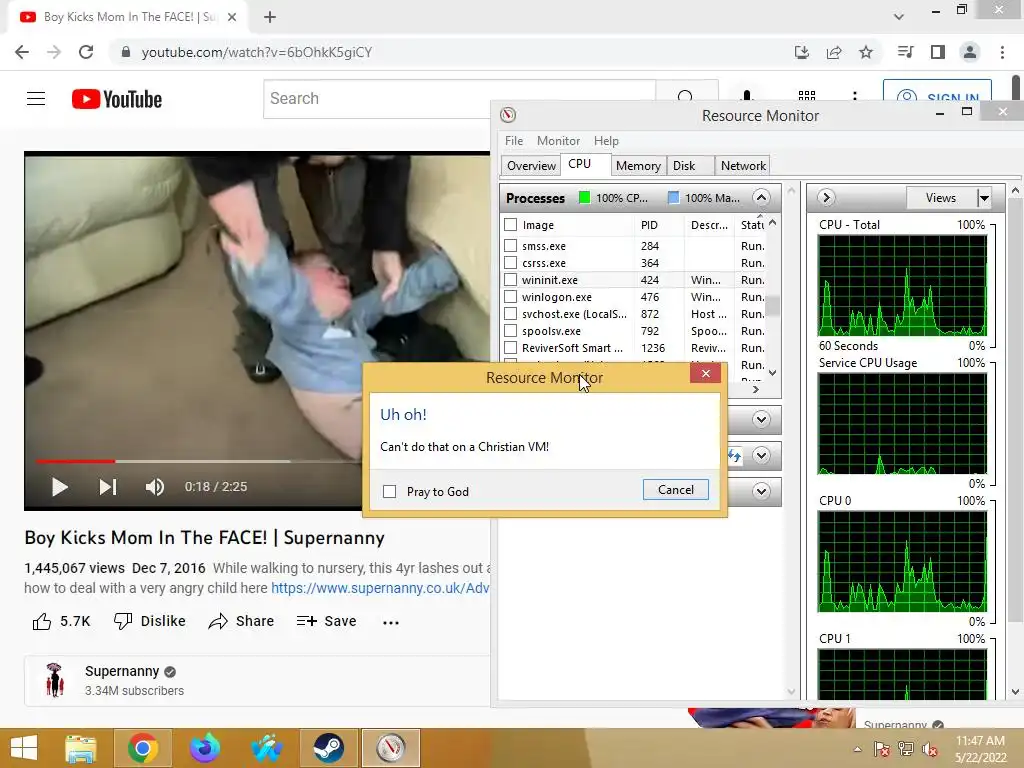Check the svchost.exe (LocalS...) checkbox
This screenshot has width=1024, height=768.
click(x=511, y=313)
